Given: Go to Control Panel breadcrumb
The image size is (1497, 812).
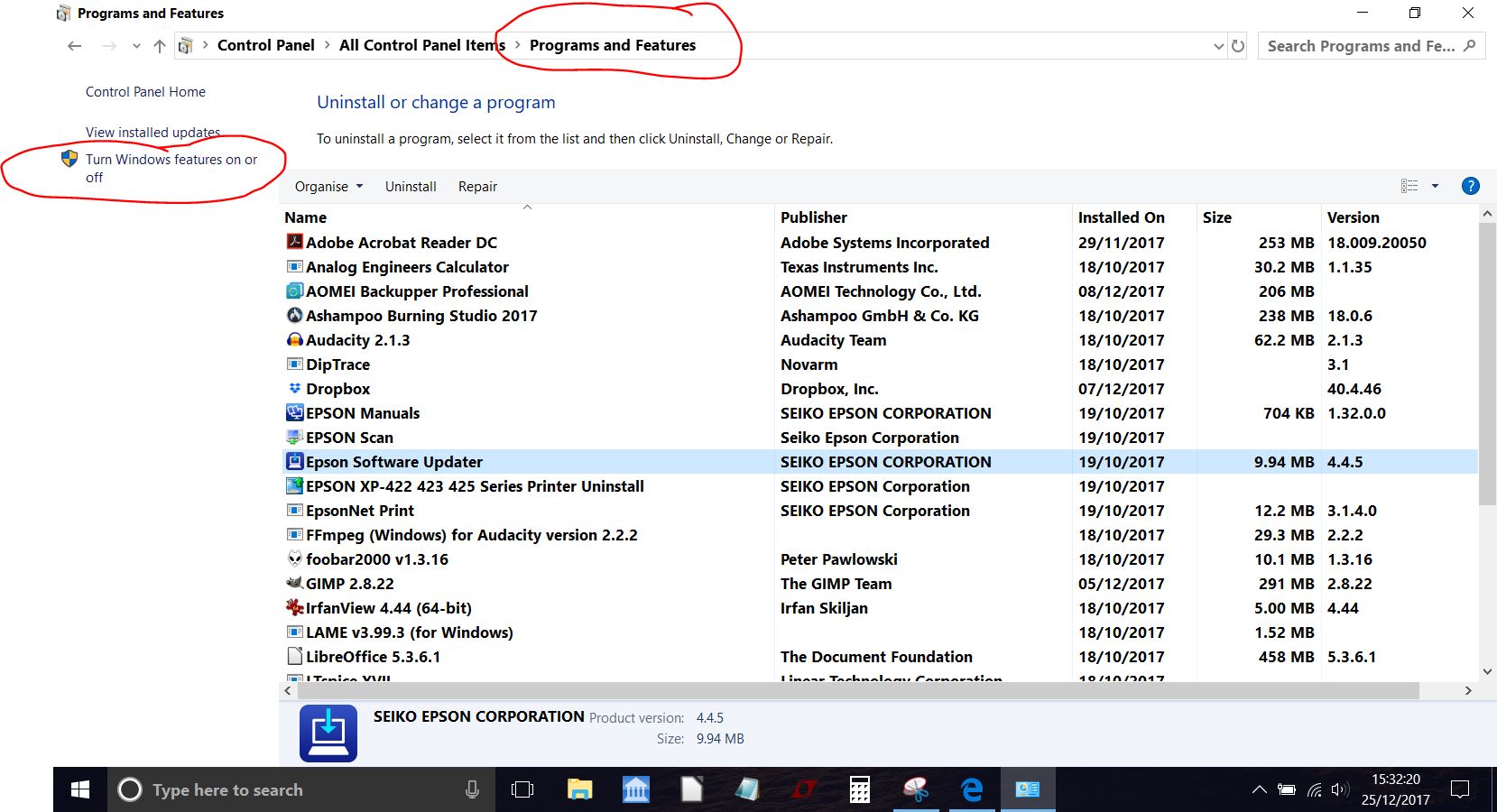Looking at the screenshot, I should (x=266, y=45).
